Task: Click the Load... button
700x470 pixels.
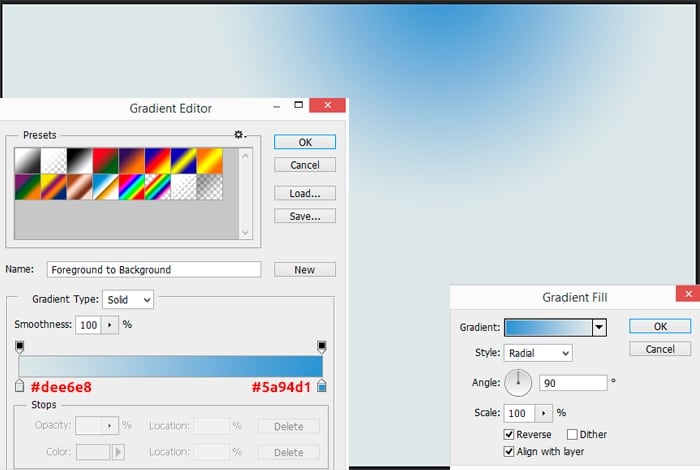Action: point(304,193)
